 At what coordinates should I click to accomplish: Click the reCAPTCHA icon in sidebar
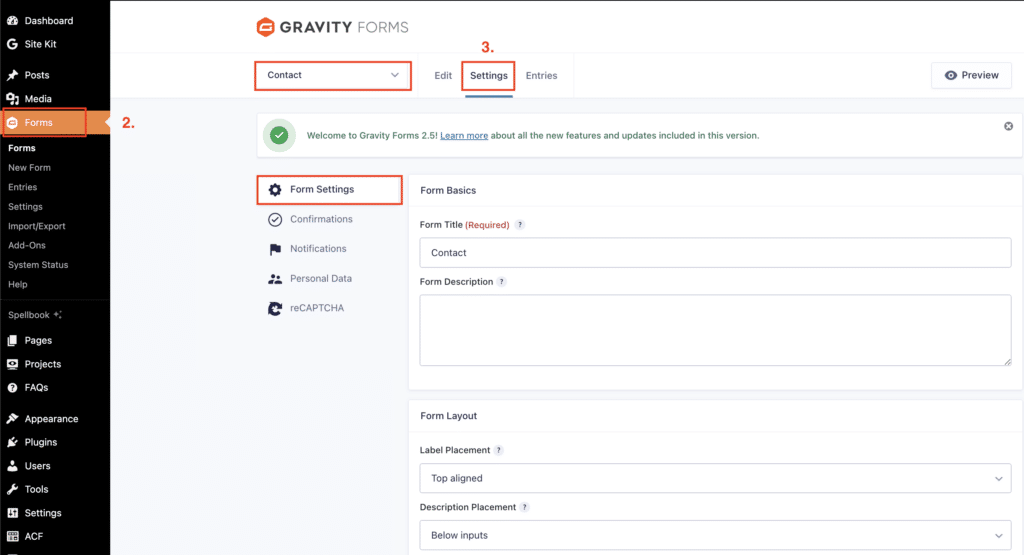pos(275,309)
